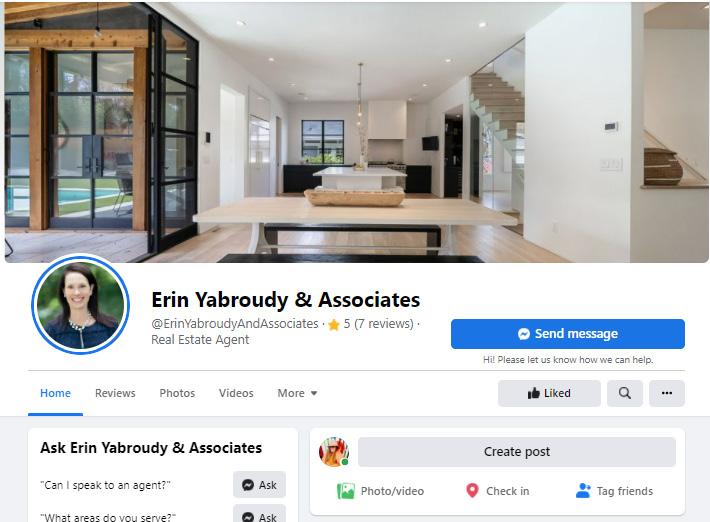The height and width of the screenshot is (522, 710).
Task: Click the user avatar beside Create post
Action: (334, 451)
